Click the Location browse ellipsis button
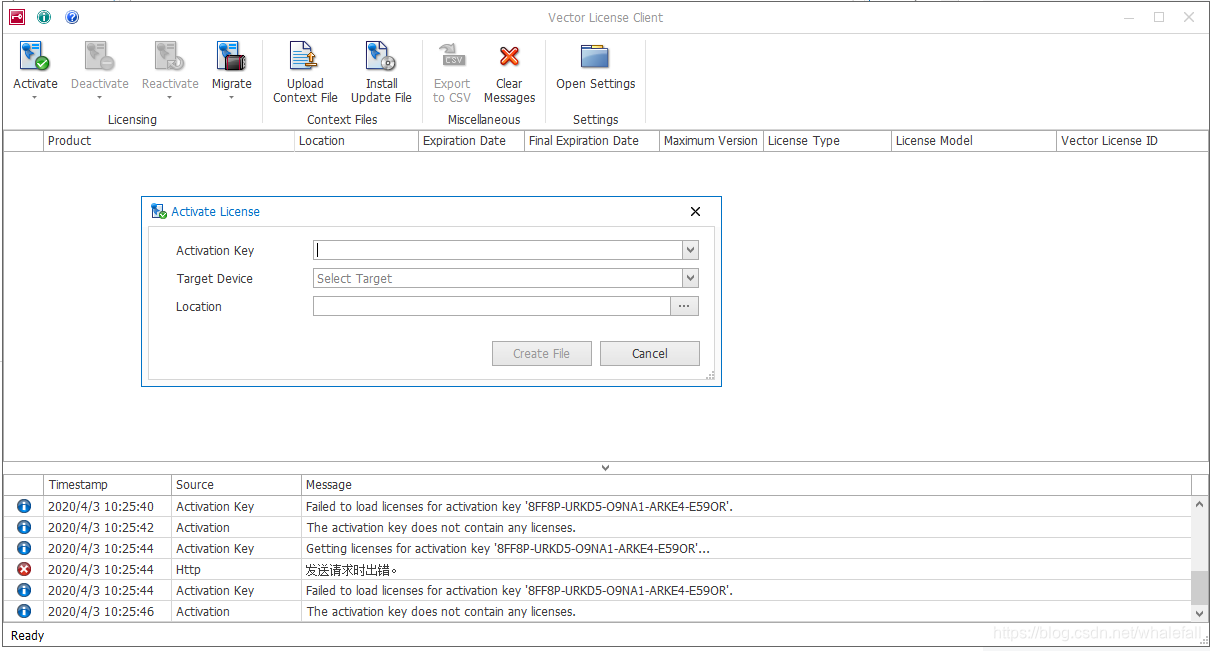1210x651 pixels. 684,306
